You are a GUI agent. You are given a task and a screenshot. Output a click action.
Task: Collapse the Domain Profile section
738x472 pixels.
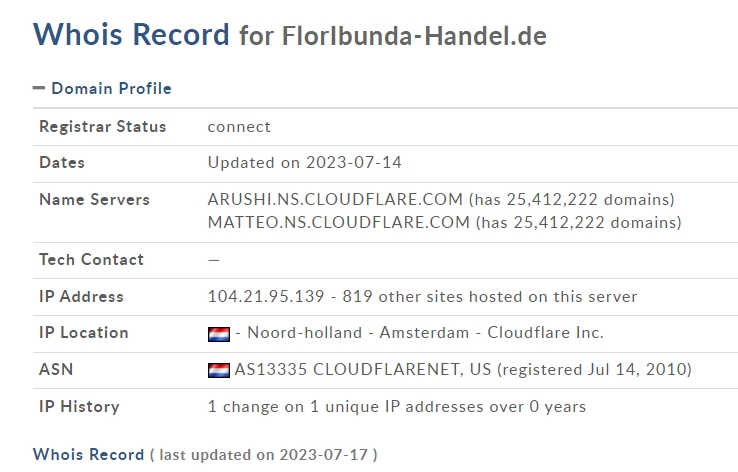(39, 88)
